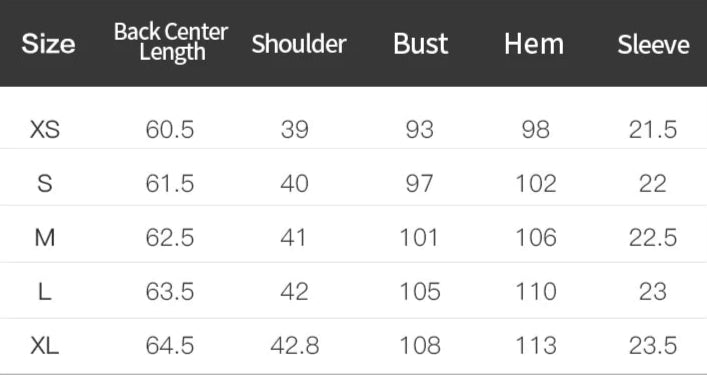Screen dimensions: 707x375
Task: Click the Bust column header
Action: [x=421, y=44]
